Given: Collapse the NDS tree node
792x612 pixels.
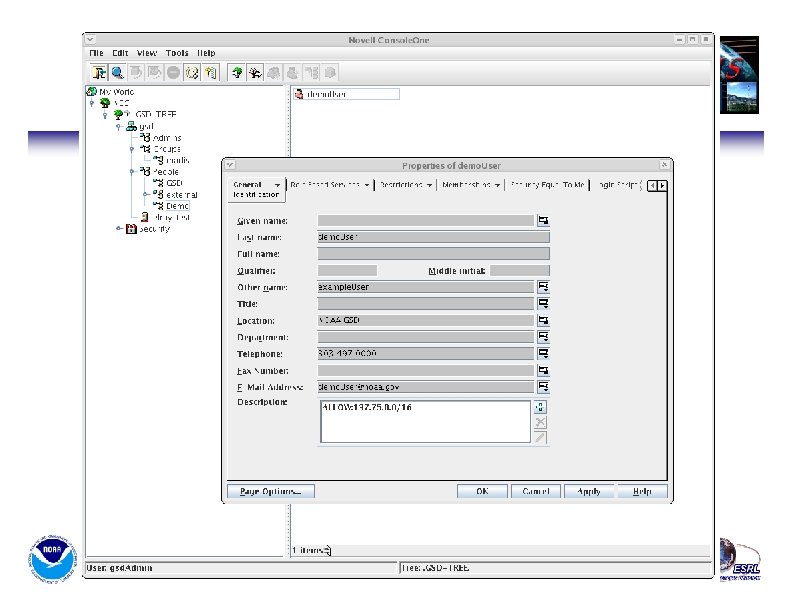Looking at the screenshot, I should pos(92,103).
